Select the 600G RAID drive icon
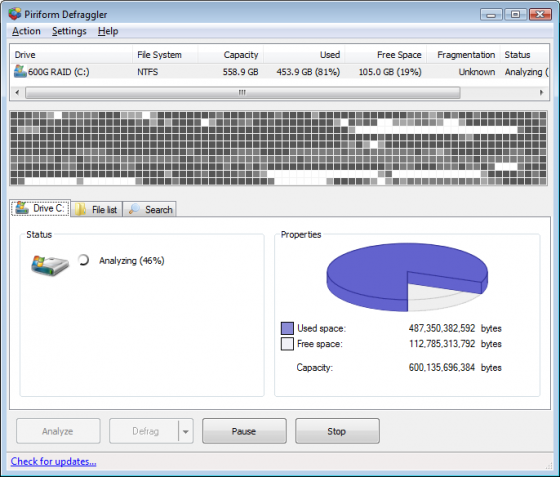560x477 pixels. tap(20, 71)
